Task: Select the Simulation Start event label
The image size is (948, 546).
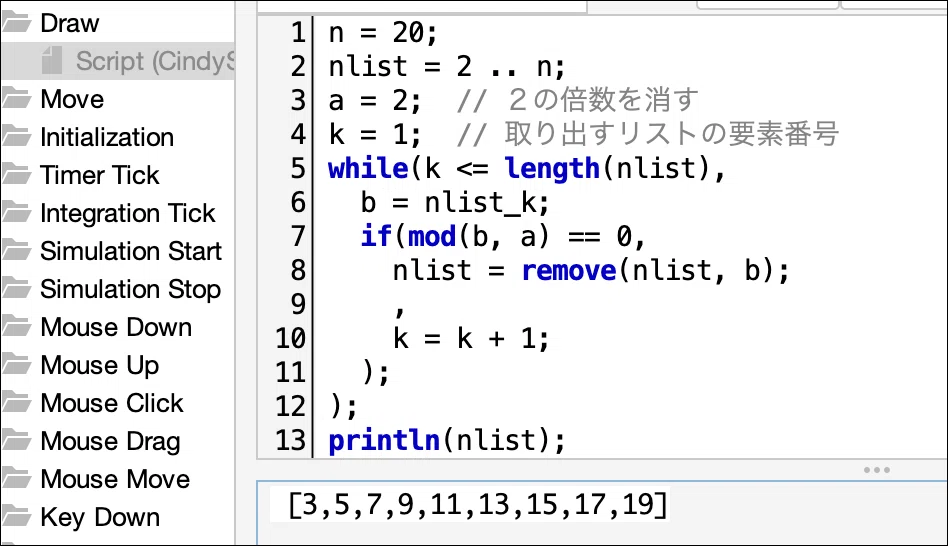Action: [131, 252]
